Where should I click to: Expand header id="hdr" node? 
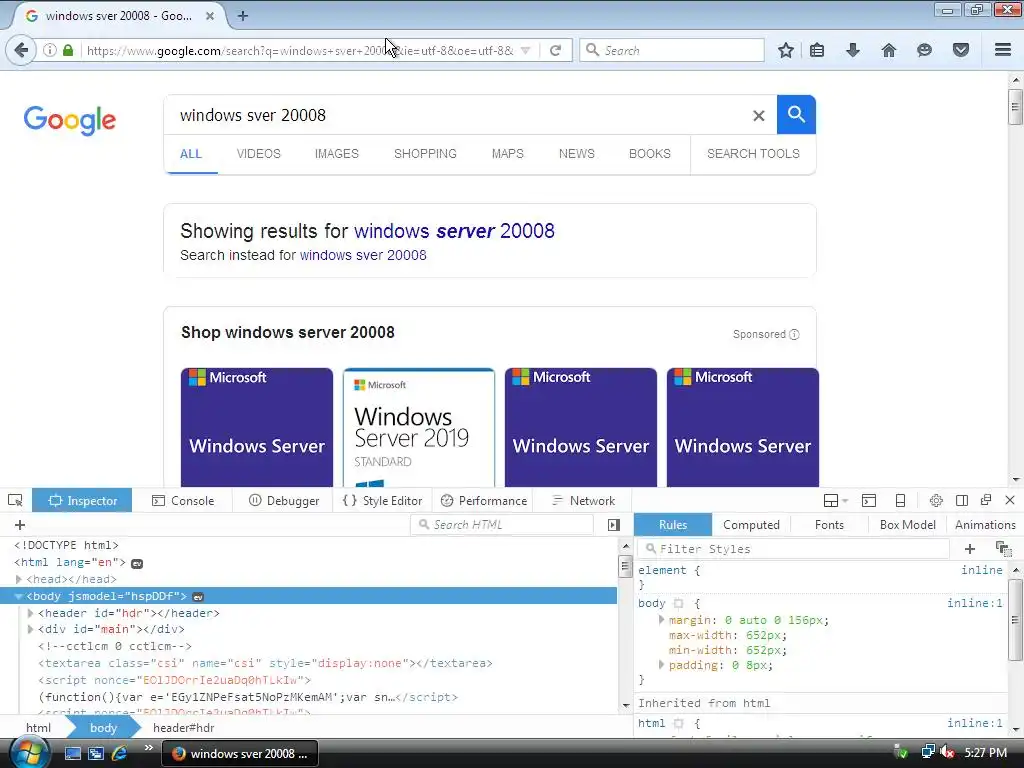click(30, 613)
